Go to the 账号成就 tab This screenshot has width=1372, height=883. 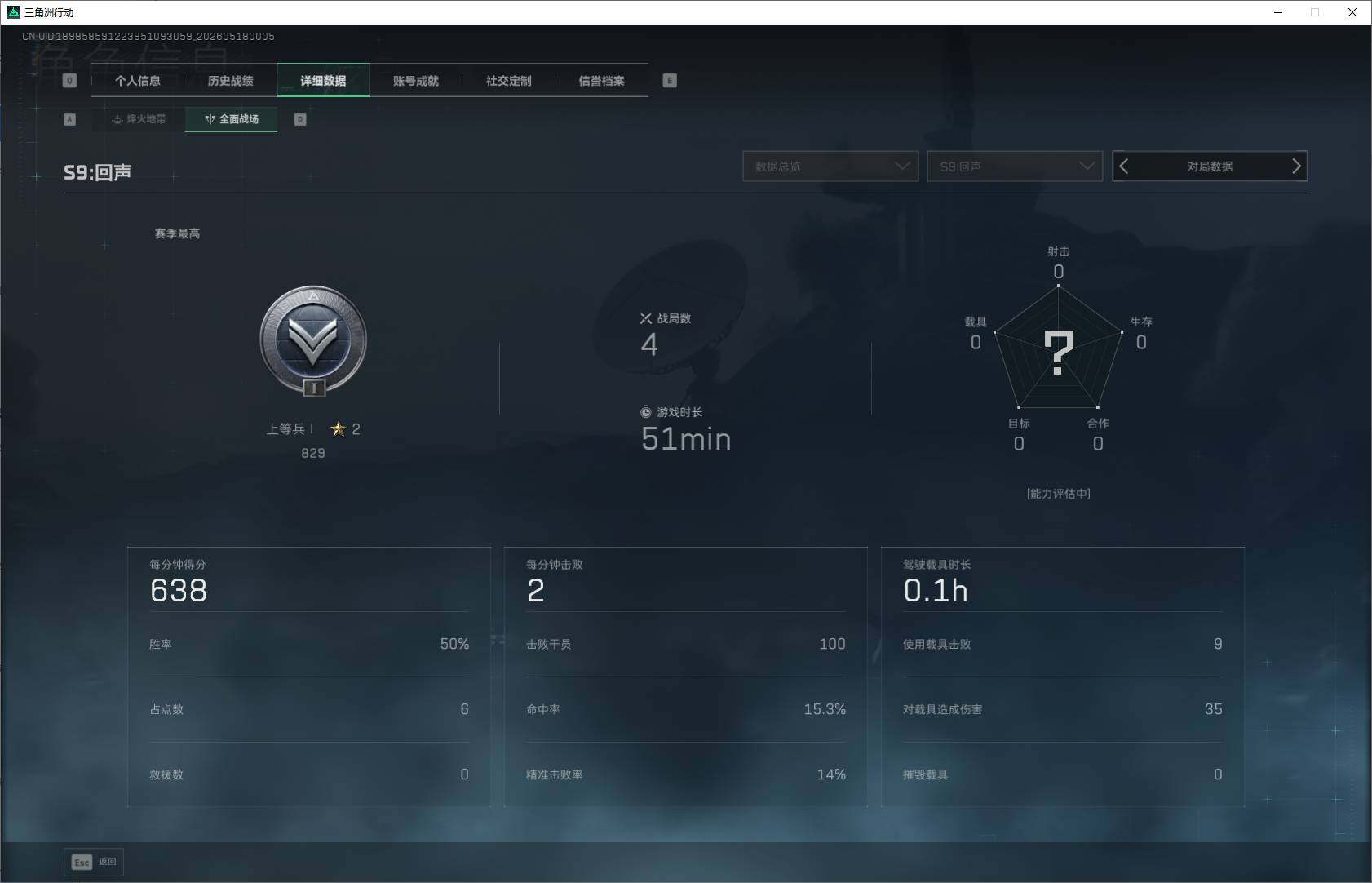[x=416, y=81]
